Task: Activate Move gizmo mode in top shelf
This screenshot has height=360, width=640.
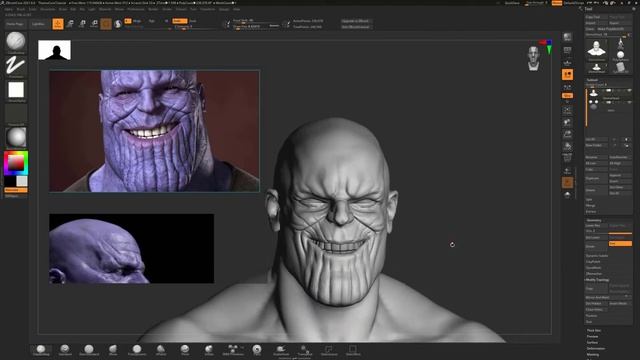Action: pos(70,24)
